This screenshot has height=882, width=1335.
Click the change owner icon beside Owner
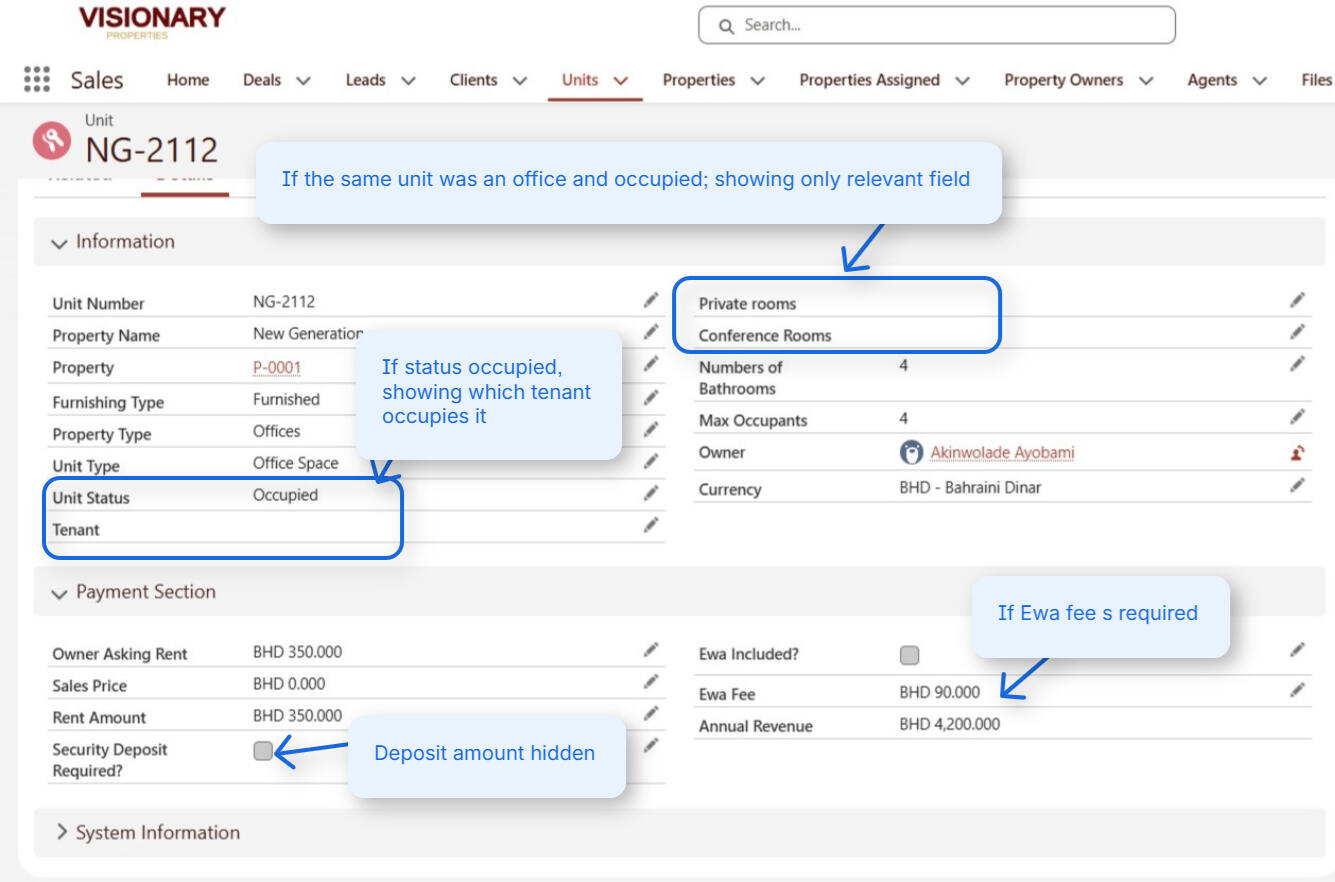coord(1297,453)
